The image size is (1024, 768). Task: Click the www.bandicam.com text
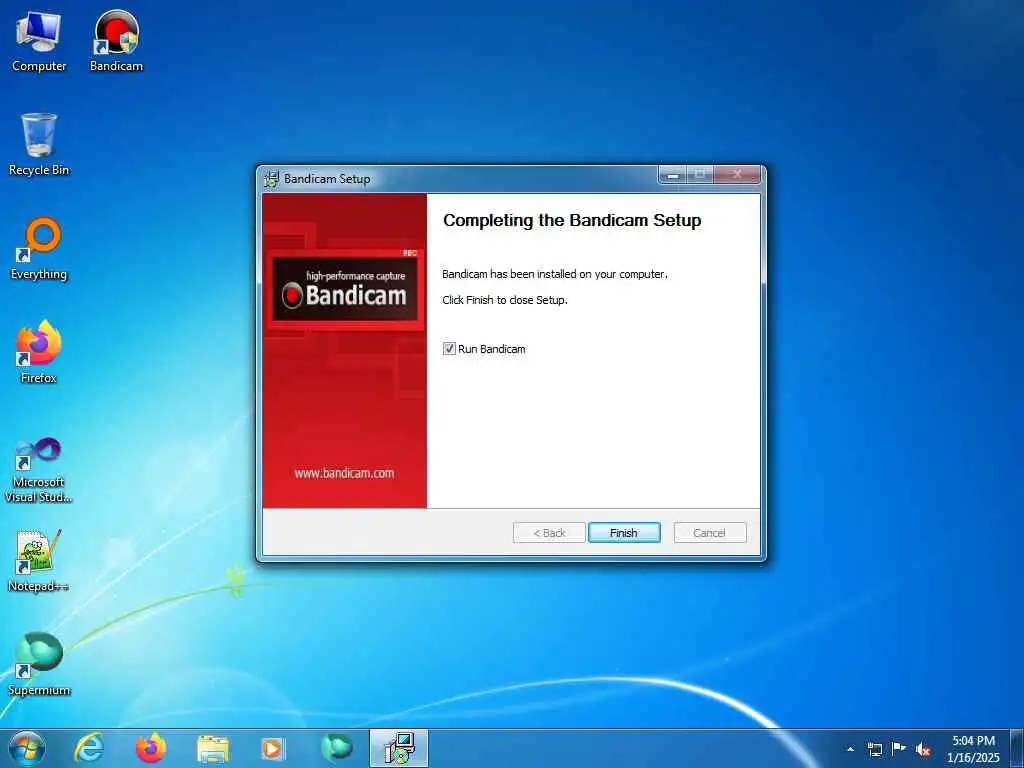click(x=344, y=473)
